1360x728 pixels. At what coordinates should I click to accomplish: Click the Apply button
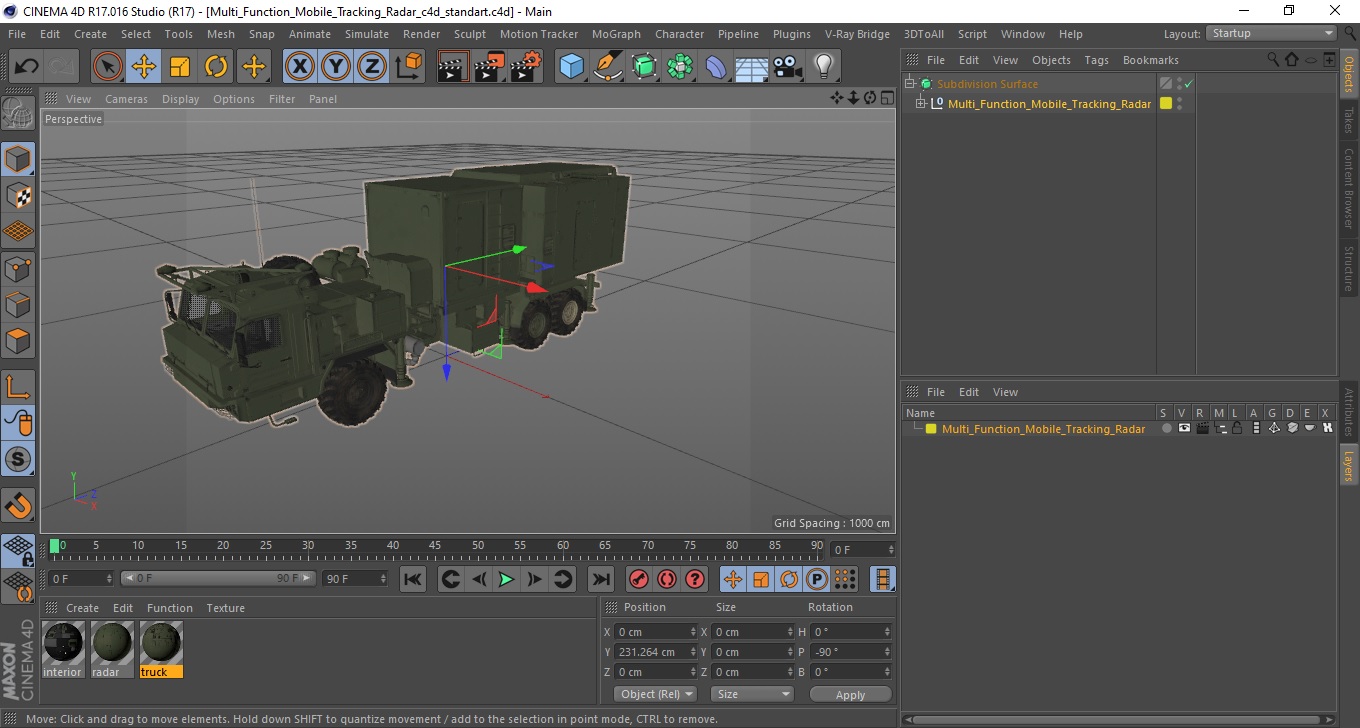click(850, 694)
